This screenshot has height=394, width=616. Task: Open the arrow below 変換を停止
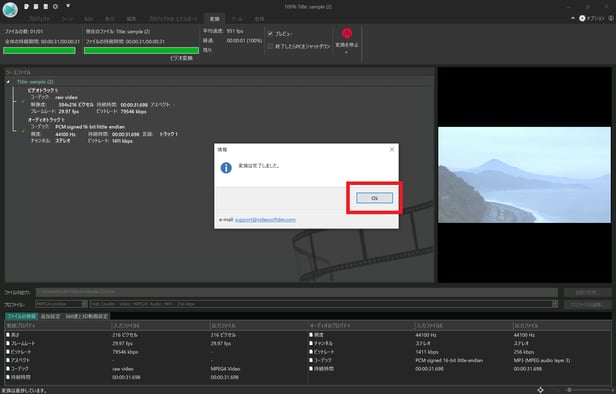pyautogui.click(x=346, y=52)
